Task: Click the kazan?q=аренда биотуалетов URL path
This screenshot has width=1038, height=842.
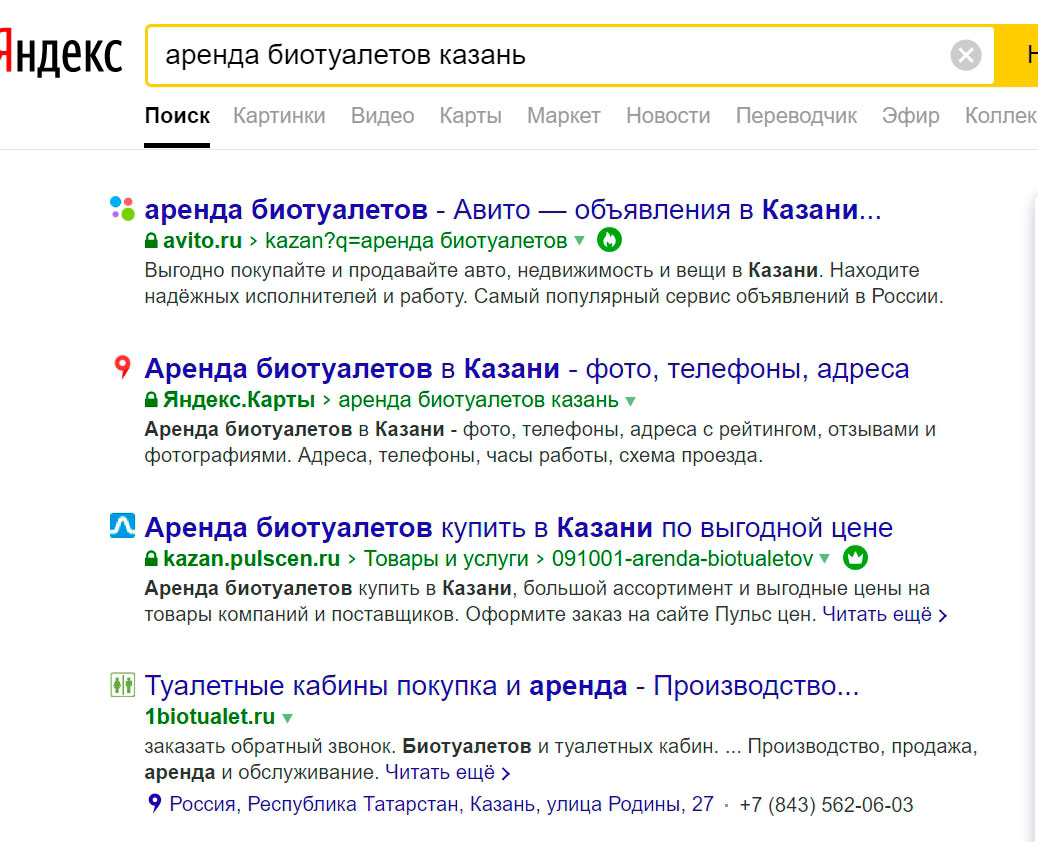Action: (416, 240)
